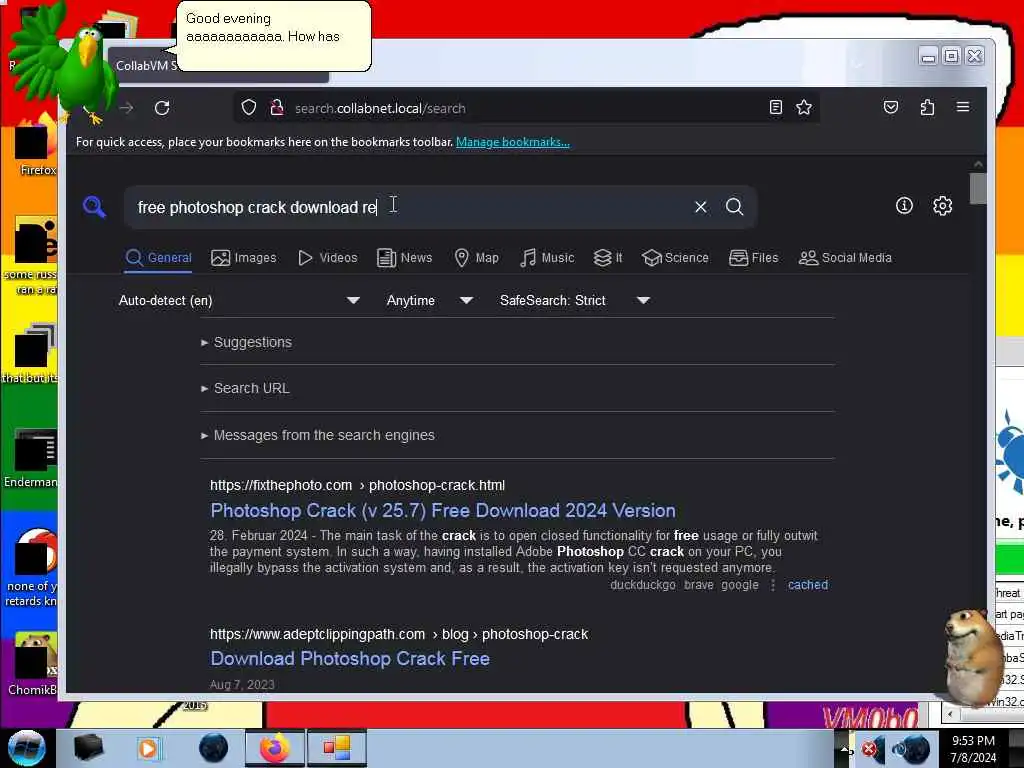The image size is (1024, 768).
Task: Click fixthephoto.com result URL
Action: [x=357, y=485]
